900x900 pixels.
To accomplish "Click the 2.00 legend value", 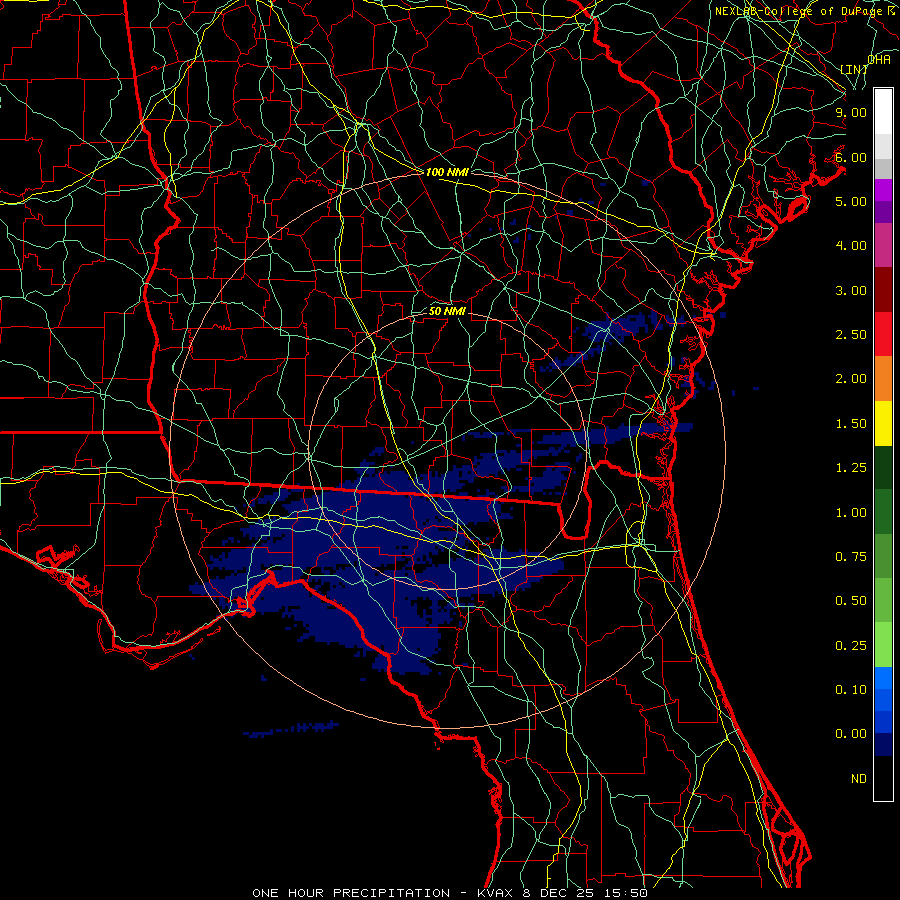I will (851, 379).
